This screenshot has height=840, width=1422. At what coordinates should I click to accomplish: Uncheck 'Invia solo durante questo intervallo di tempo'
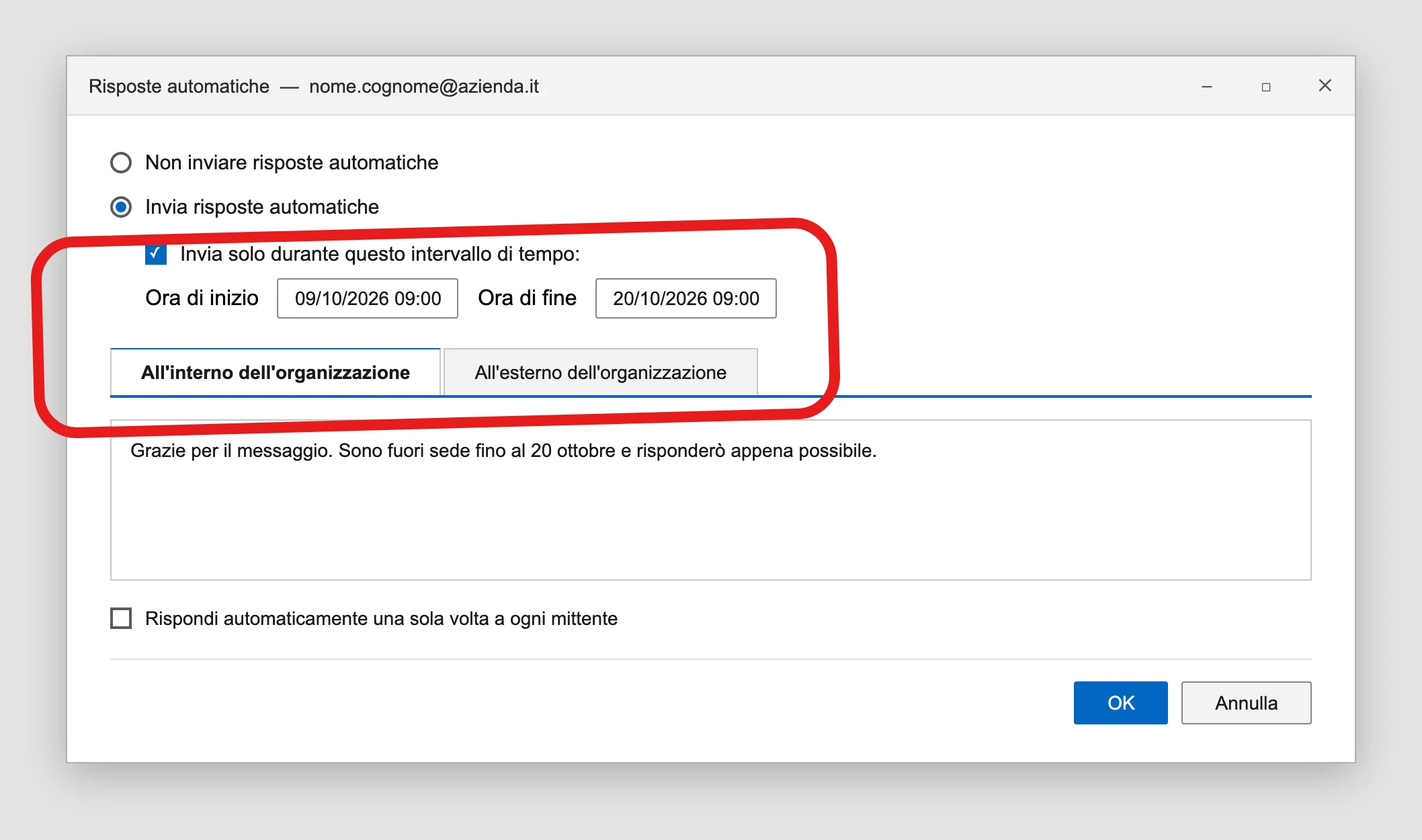(x=156, y=254)
